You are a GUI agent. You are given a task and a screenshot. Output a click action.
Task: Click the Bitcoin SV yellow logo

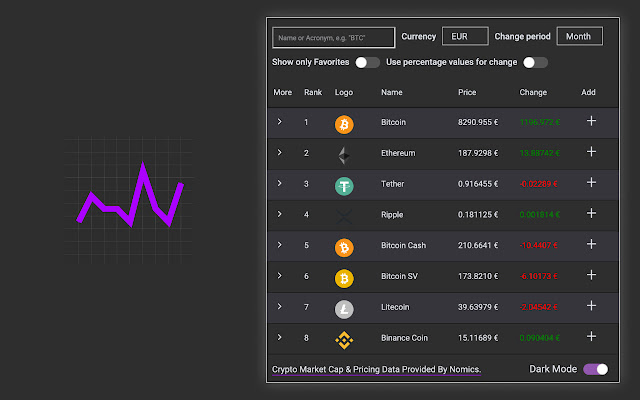tap(344, 279)
